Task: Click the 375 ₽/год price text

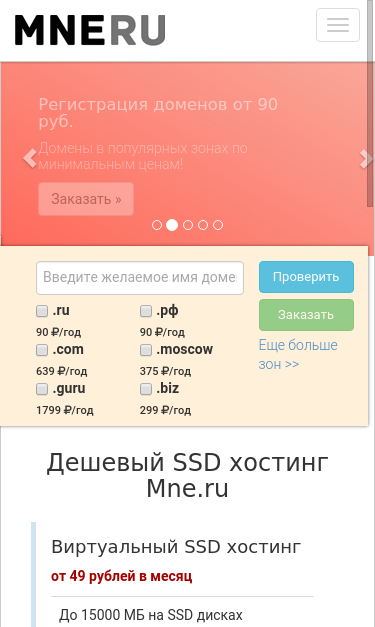Action: pyautogui.click(x=166, y=371)
